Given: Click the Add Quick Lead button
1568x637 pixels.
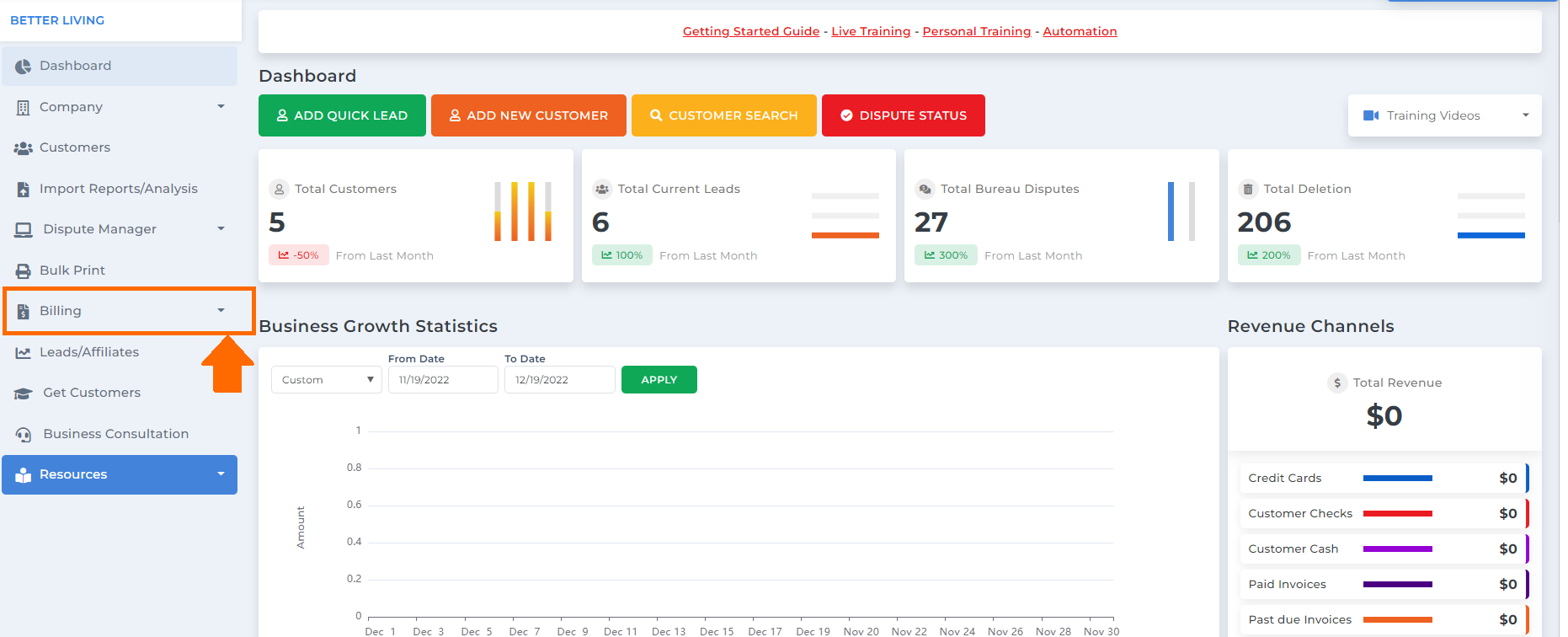Looking at the screenshot, I should [342, 115].
